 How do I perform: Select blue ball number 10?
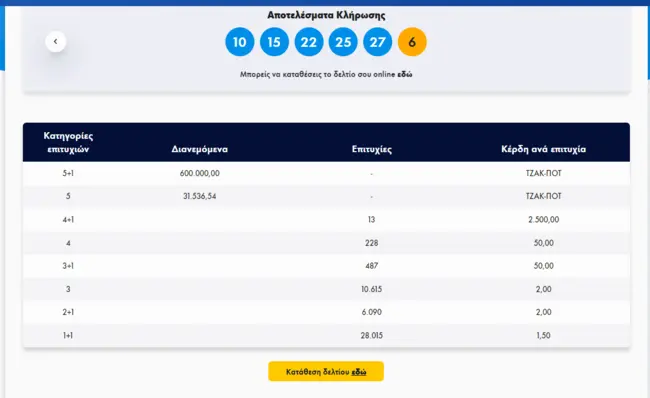240,42
